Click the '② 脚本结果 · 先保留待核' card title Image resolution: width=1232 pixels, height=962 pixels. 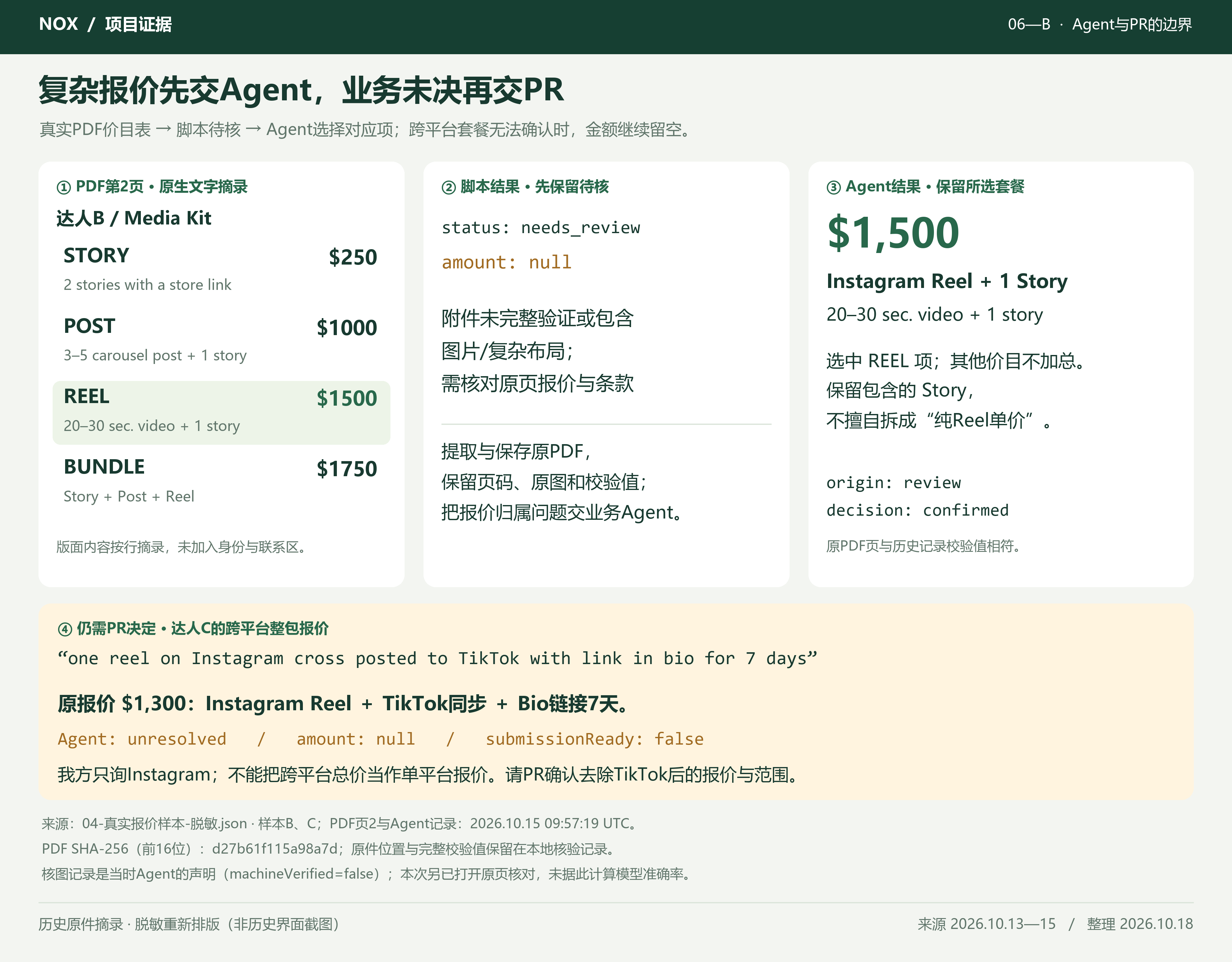point(525,187)
